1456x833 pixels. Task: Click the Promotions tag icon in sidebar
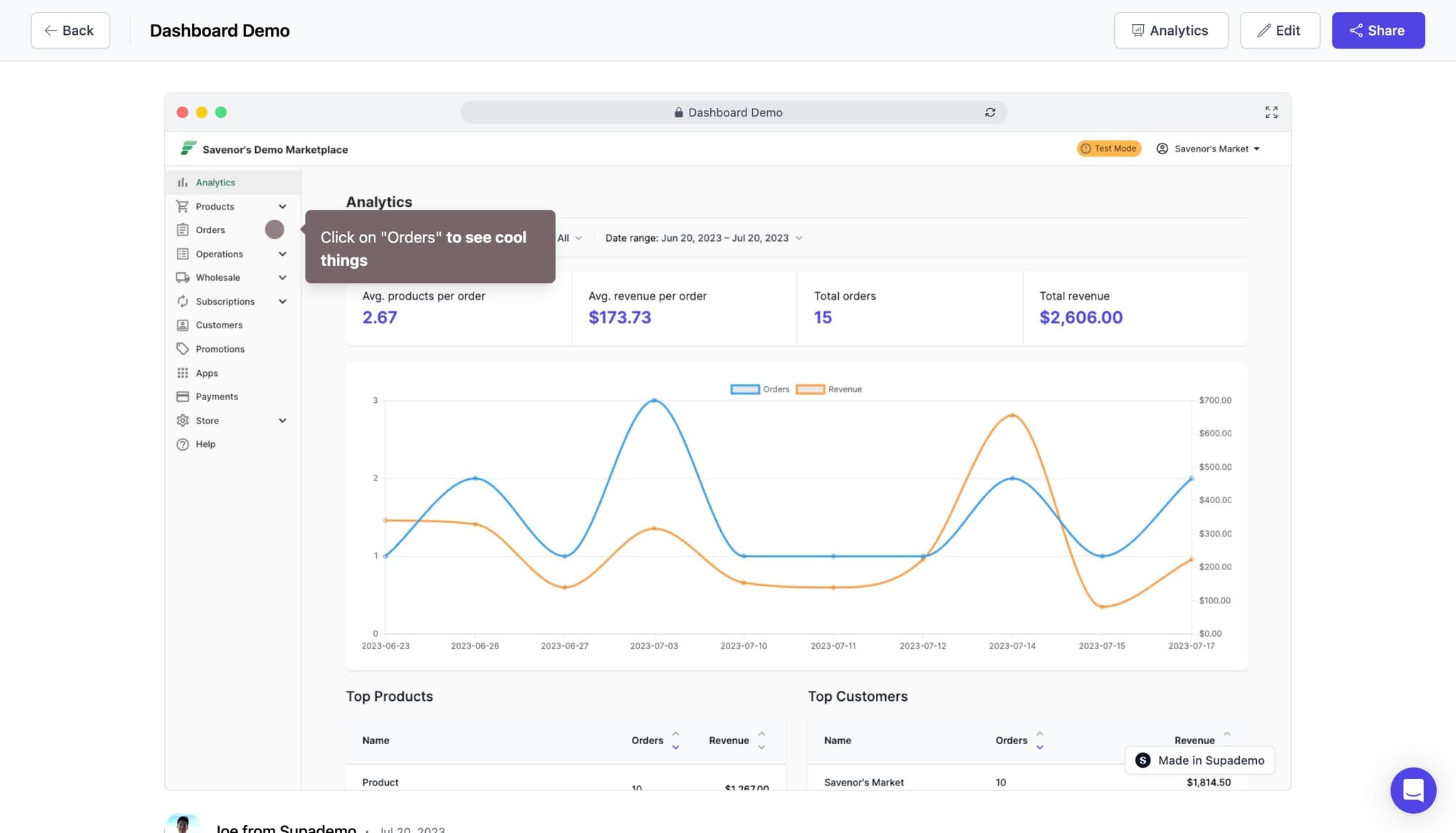[183, 349]
